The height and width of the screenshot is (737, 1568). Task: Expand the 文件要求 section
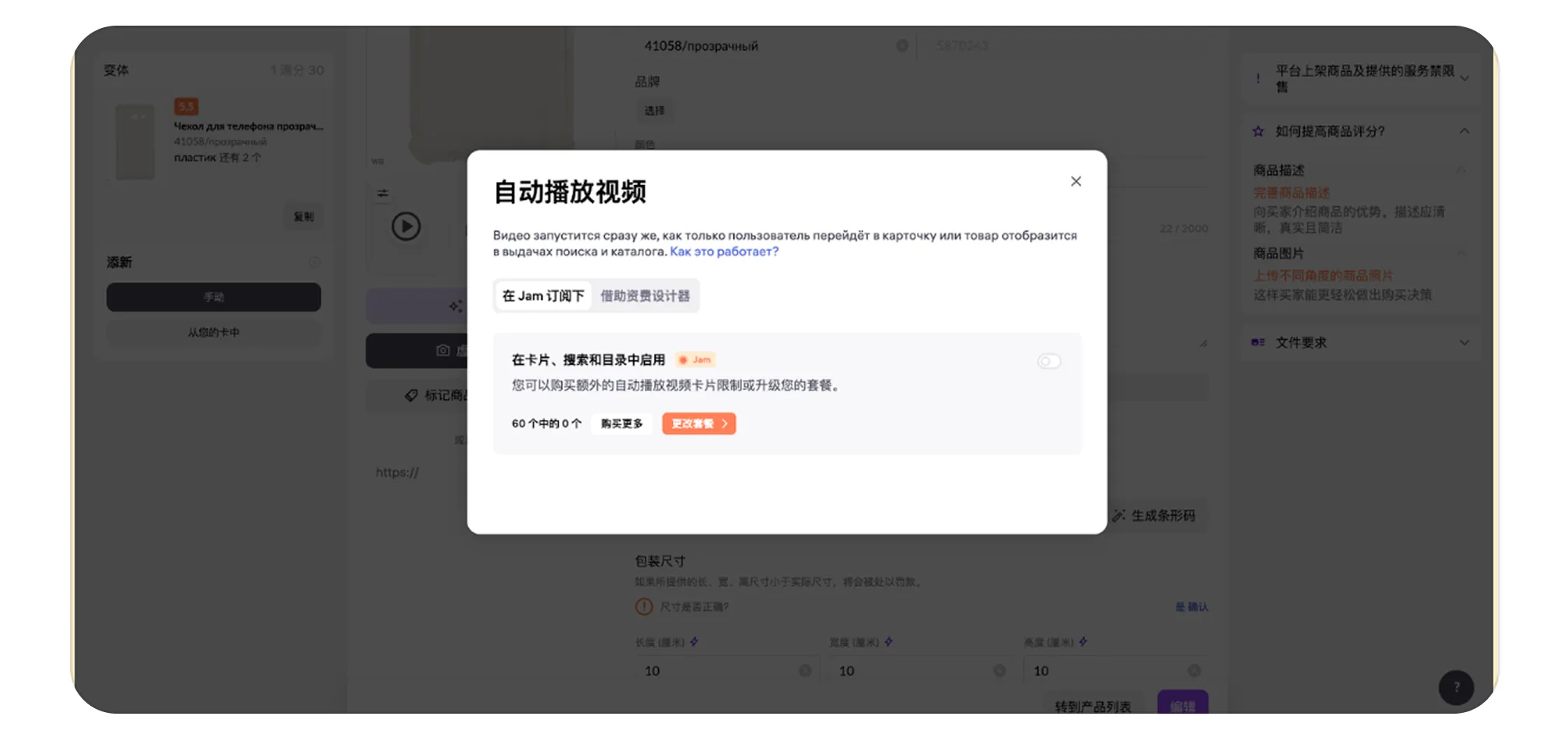(x=1464, y=343)
